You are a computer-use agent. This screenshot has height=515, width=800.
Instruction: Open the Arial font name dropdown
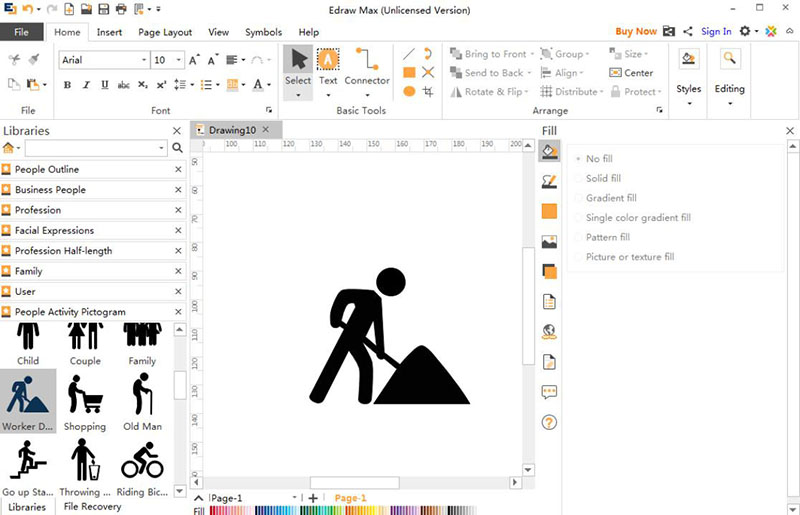(x=143, y=61)
